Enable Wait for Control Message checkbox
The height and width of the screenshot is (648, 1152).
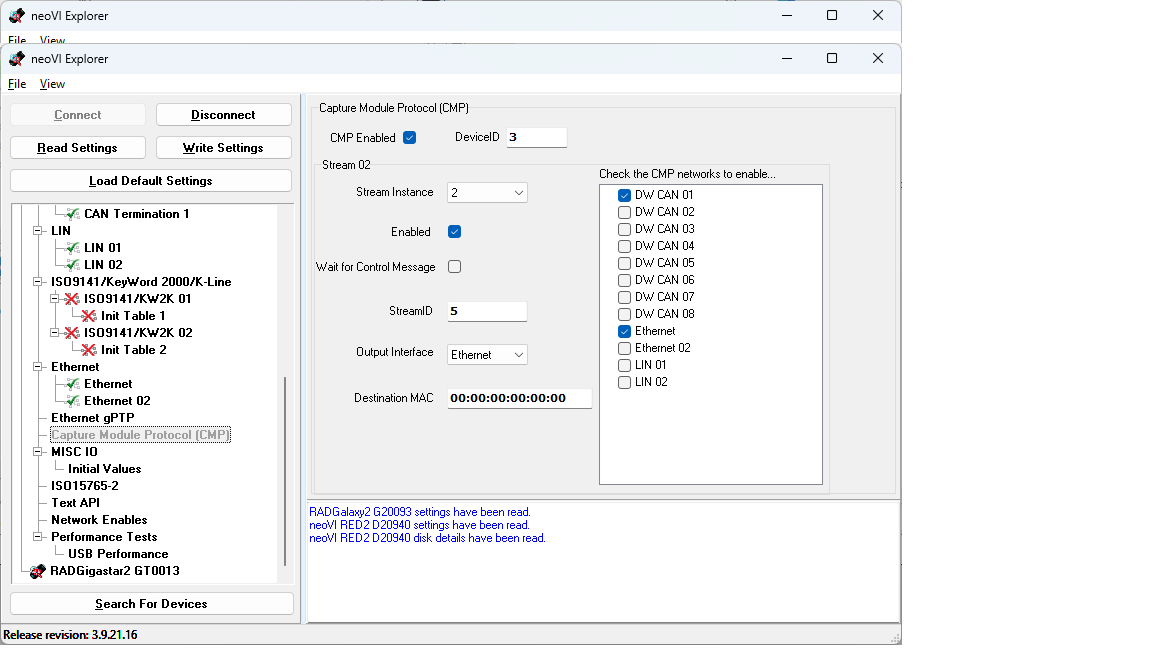coord(454,267)
